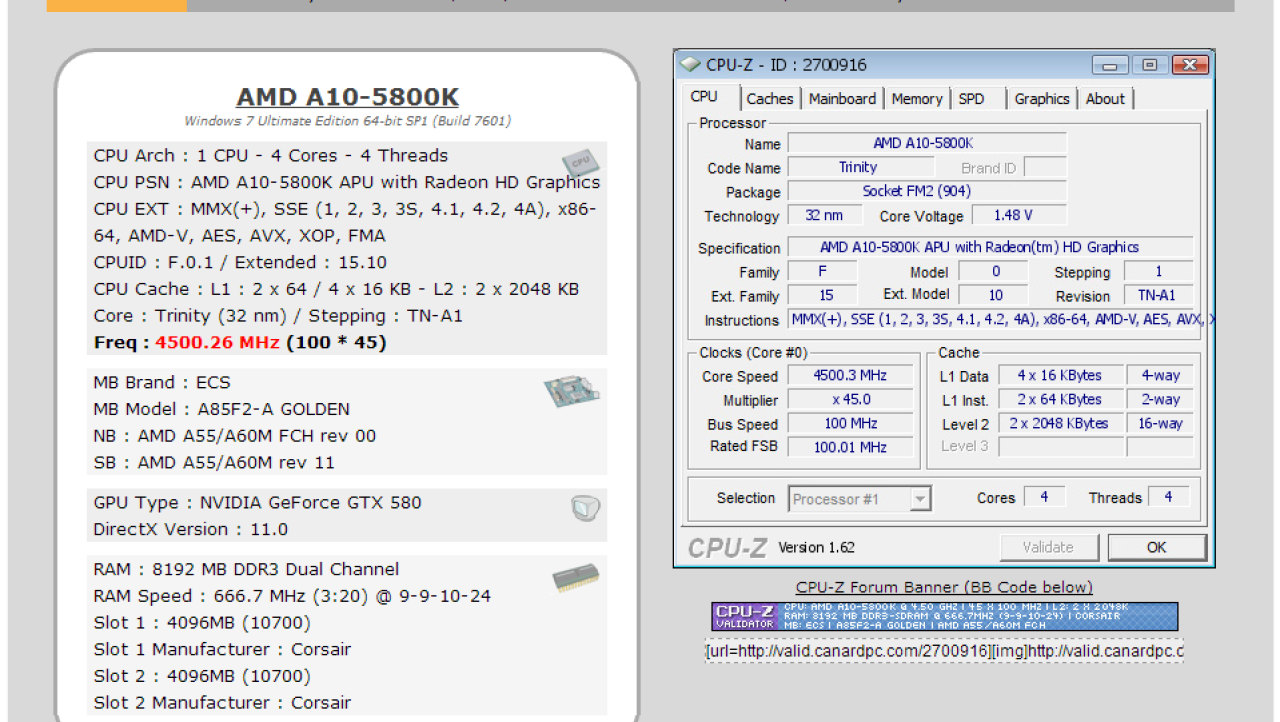The height and width of the screenshot is (722, 1280).
Task: Click the CPUID F.0.1 / Extended line
Action: click(x=240, y=262)
